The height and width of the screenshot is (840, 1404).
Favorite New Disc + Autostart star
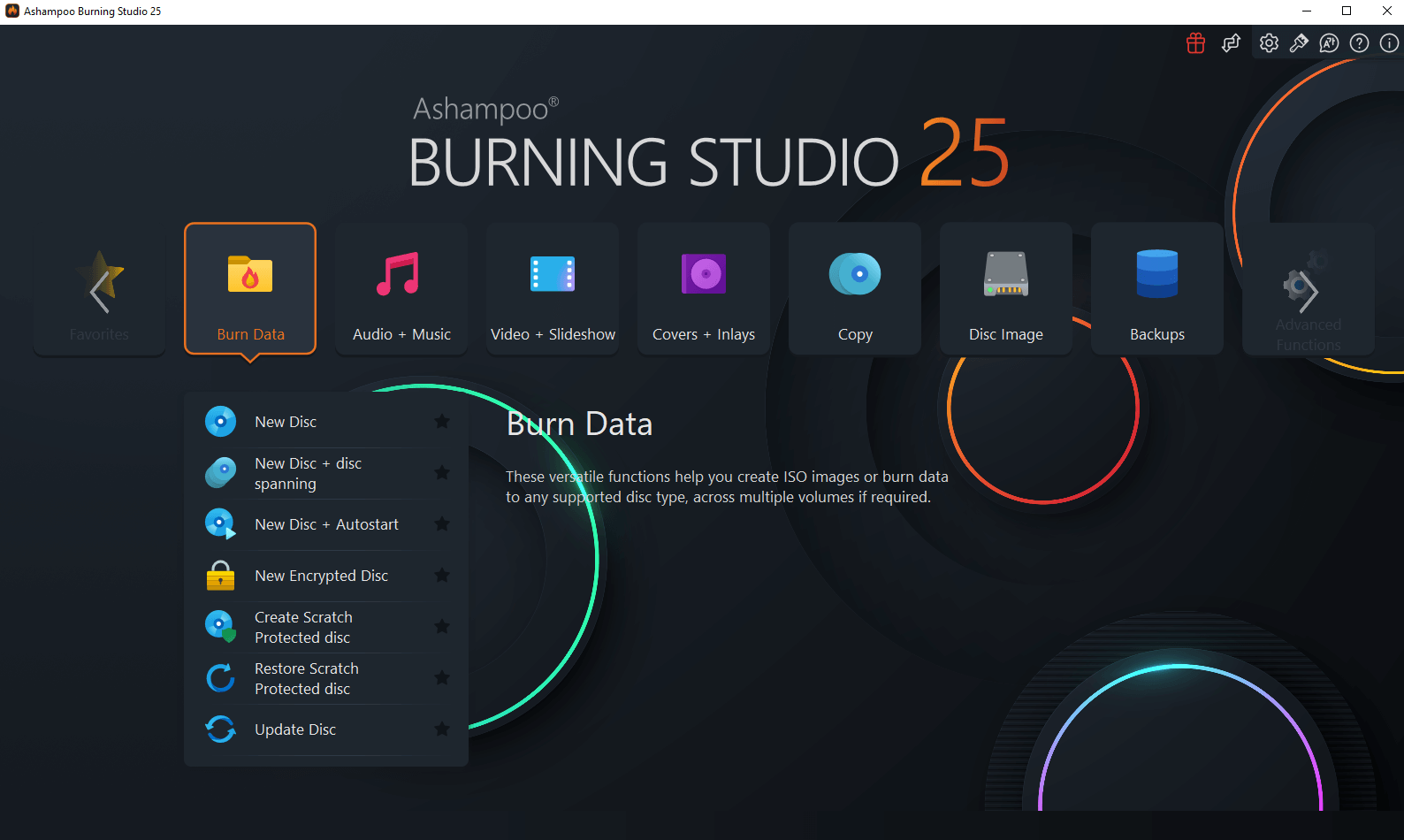tap(442, 524)
